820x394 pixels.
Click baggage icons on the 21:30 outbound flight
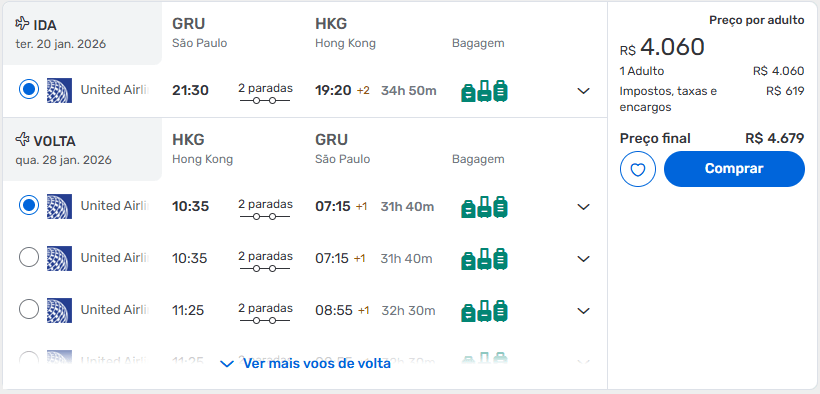484,91
